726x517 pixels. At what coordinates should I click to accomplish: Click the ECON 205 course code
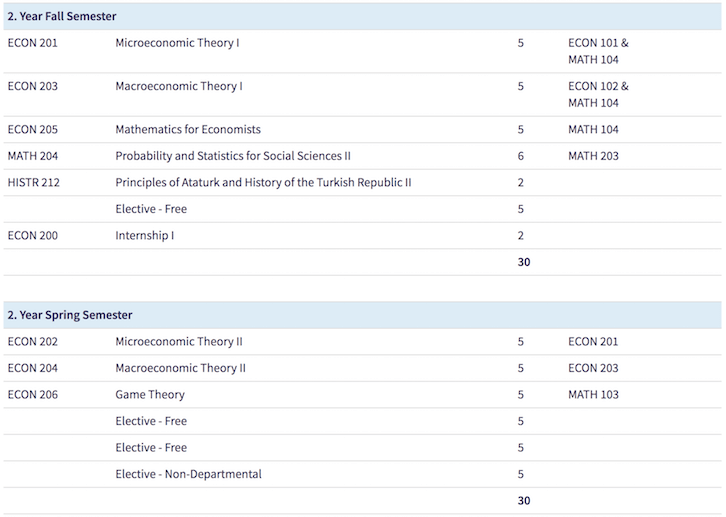click(x=32, y=129)
